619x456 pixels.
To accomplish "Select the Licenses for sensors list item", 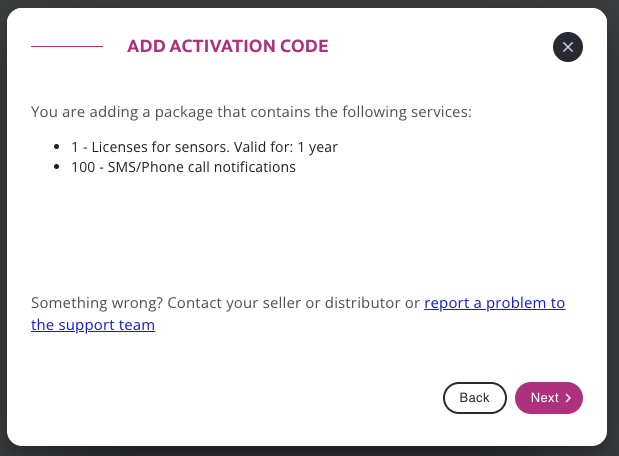I will [x=204, y=147].
